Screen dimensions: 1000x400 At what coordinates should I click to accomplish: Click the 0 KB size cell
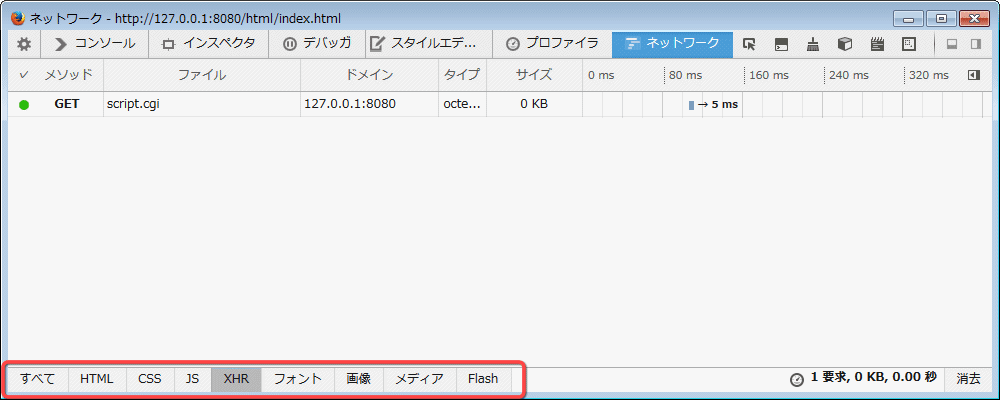point(534,104)
